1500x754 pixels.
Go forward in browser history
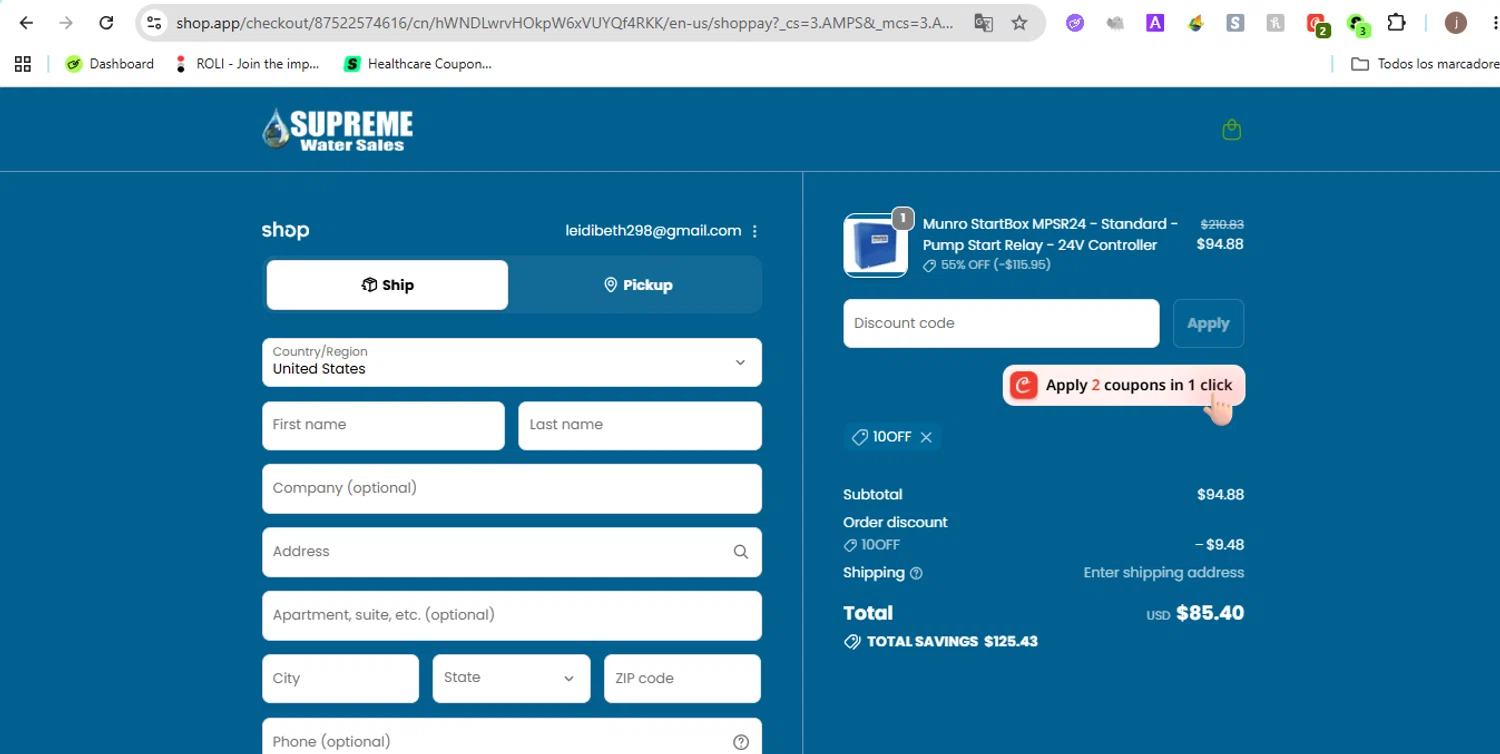pyautogui.click(x=66, y=22)
